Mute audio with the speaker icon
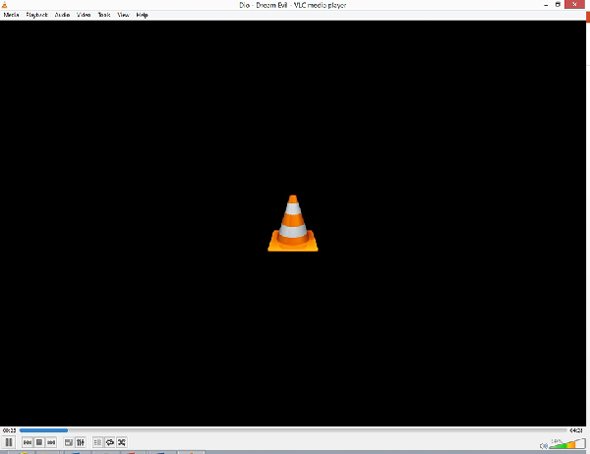This screenshot has height=454, width=590. tap(543, 446)
